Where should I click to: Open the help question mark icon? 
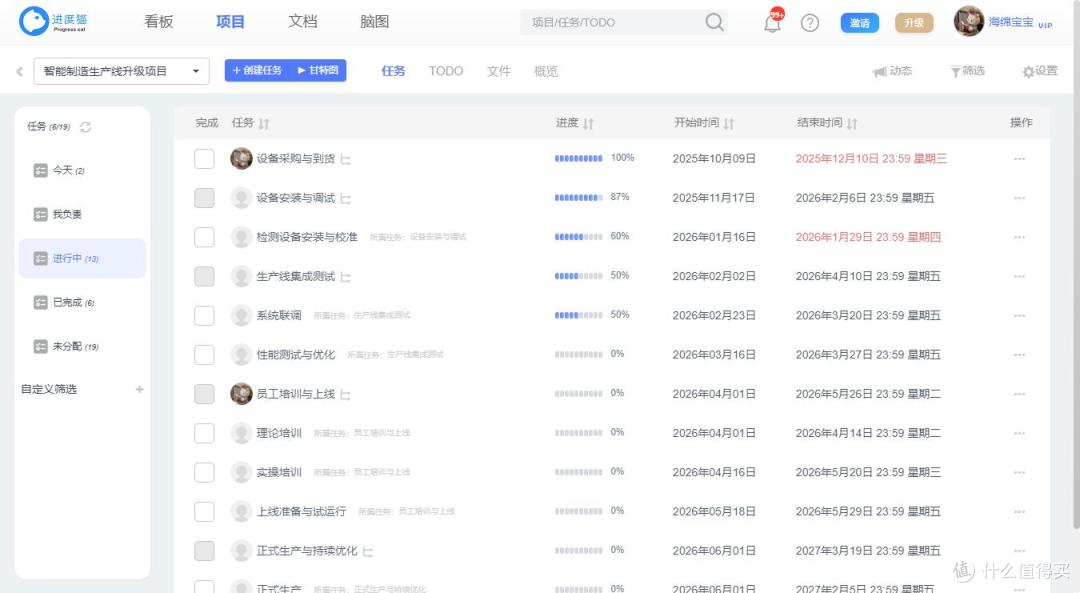[x=810, y=23]
